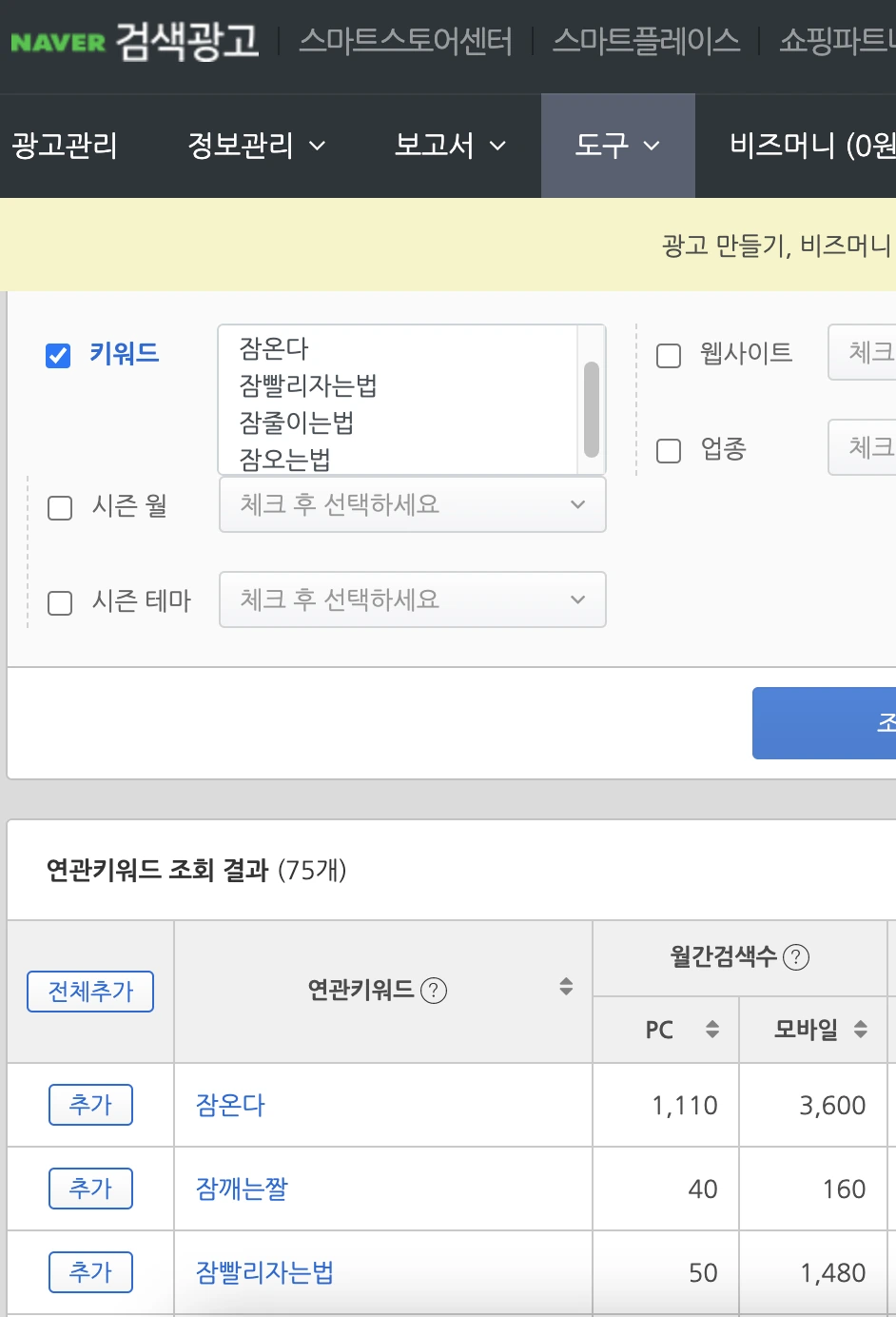Open the 월간검색수 help question-mark icon
Image resolution: width=896 pixels, height=1317 pixels.
click(x=796, y=957)
